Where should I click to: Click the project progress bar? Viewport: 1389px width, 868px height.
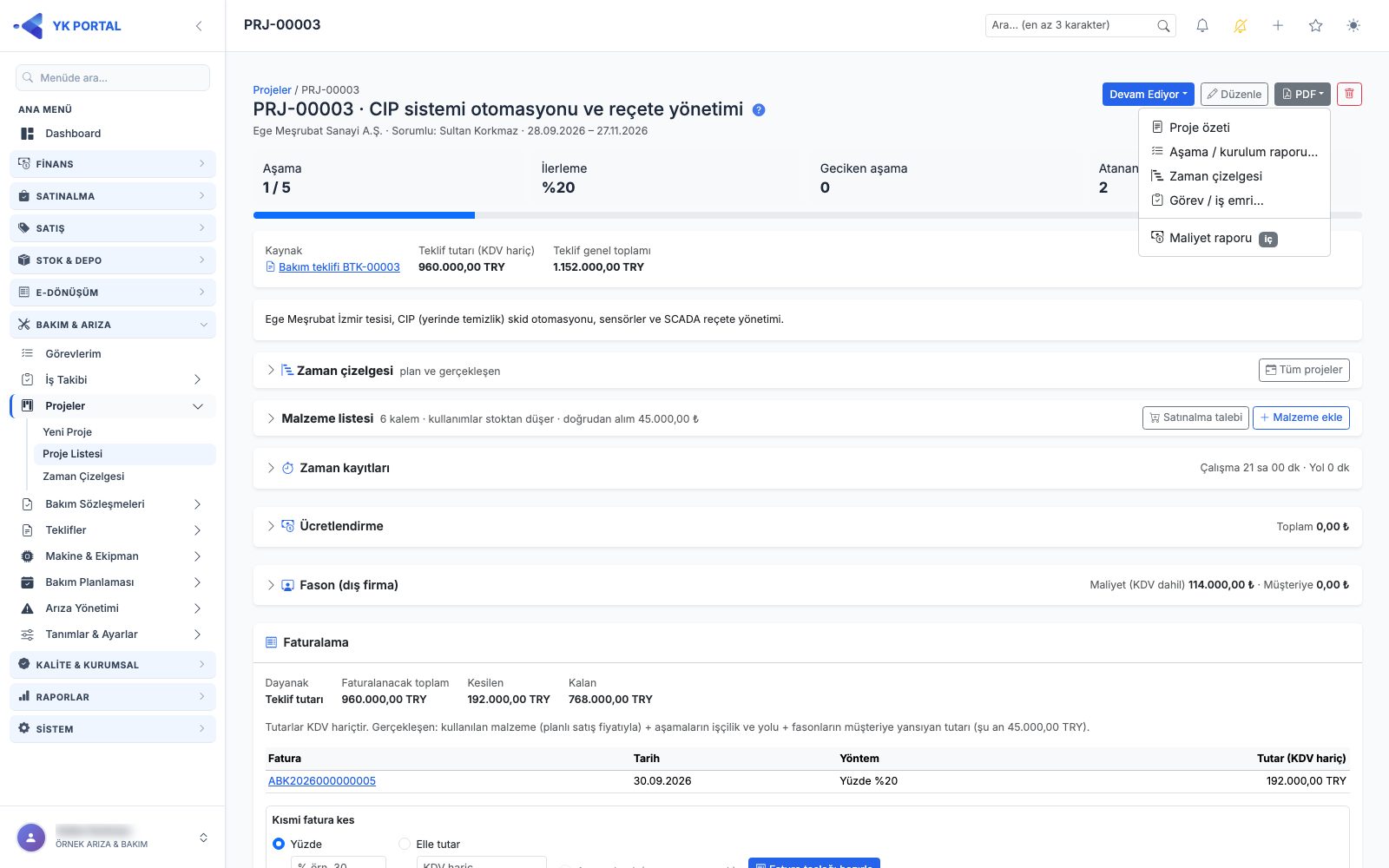click(807, 215)
